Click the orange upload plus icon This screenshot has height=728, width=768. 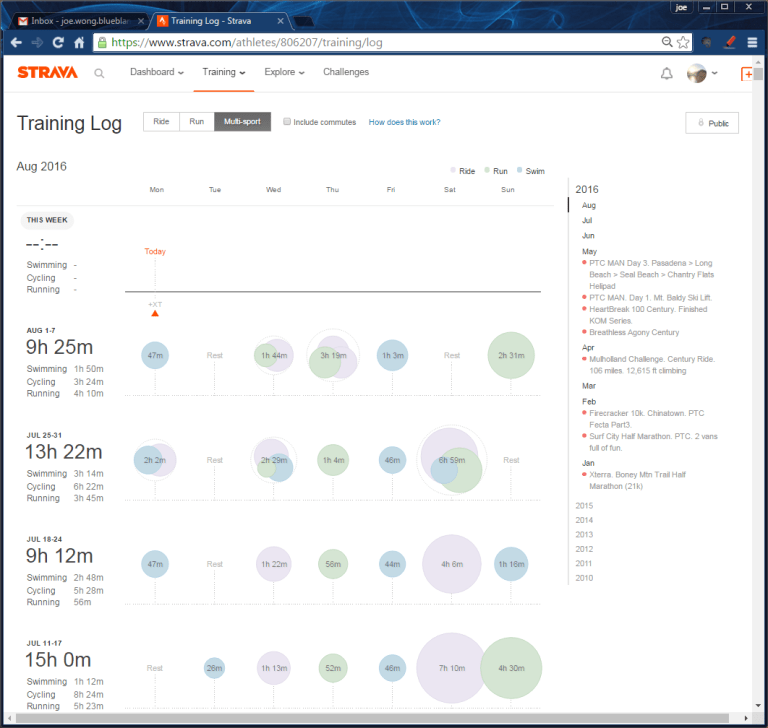[x=746, y=74]
